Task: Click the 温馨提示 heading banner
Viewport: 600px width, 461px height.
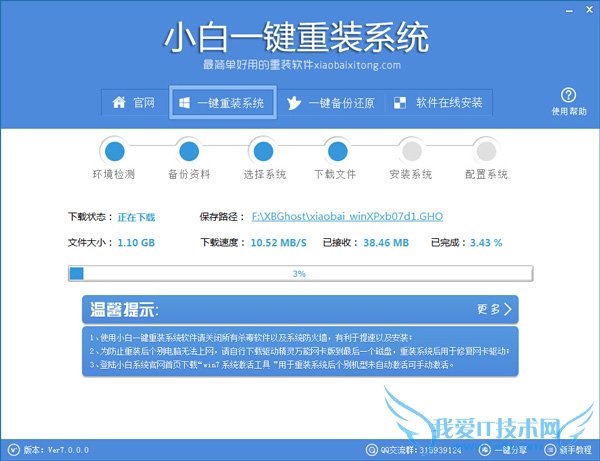Action: [300, 309]
